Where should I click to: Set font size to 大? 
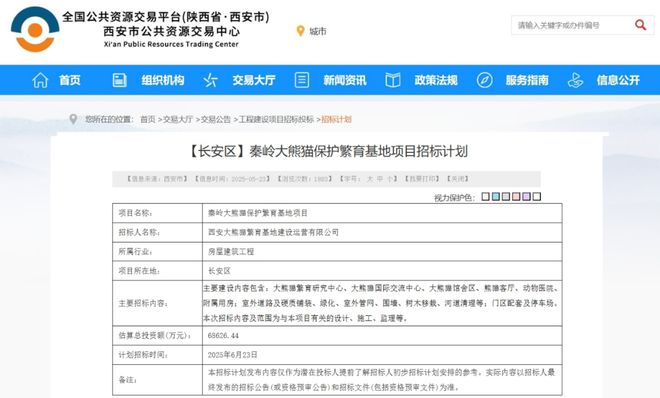pyautogui.click(x=370, y=179)
